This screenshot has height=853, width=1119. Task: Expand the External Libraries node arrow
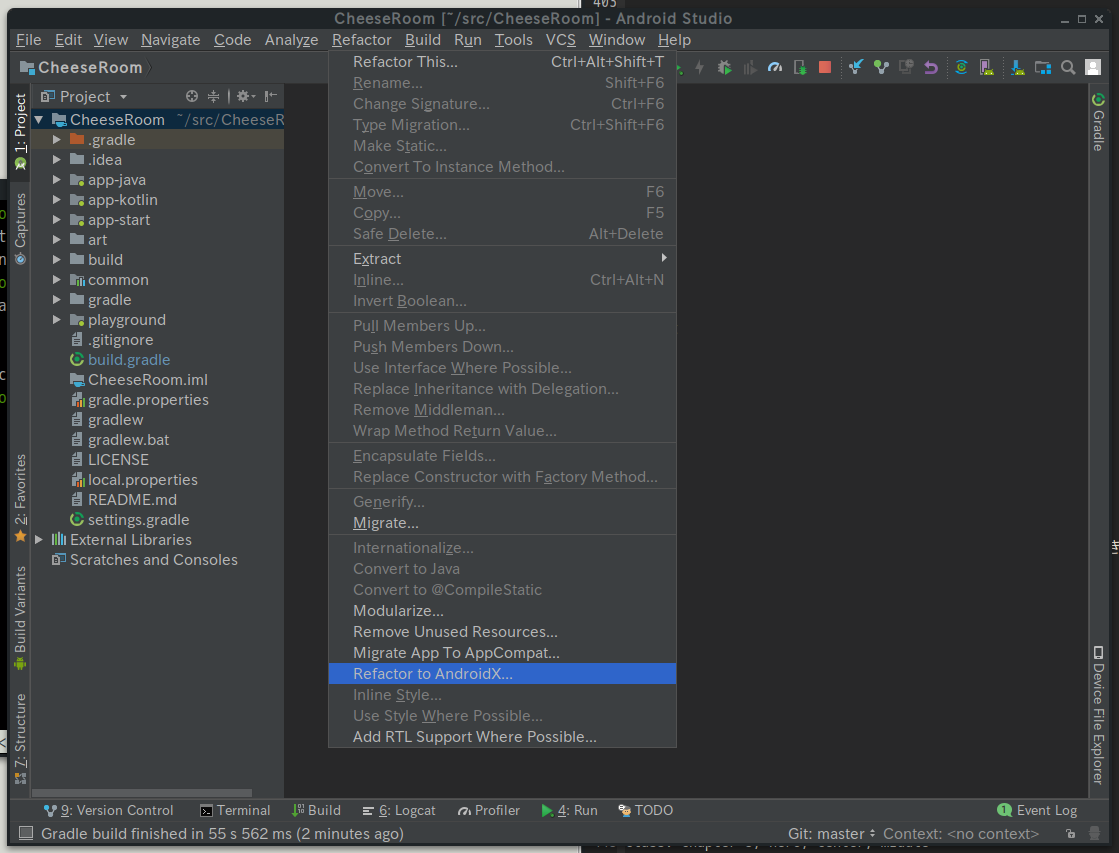(39, 540)
